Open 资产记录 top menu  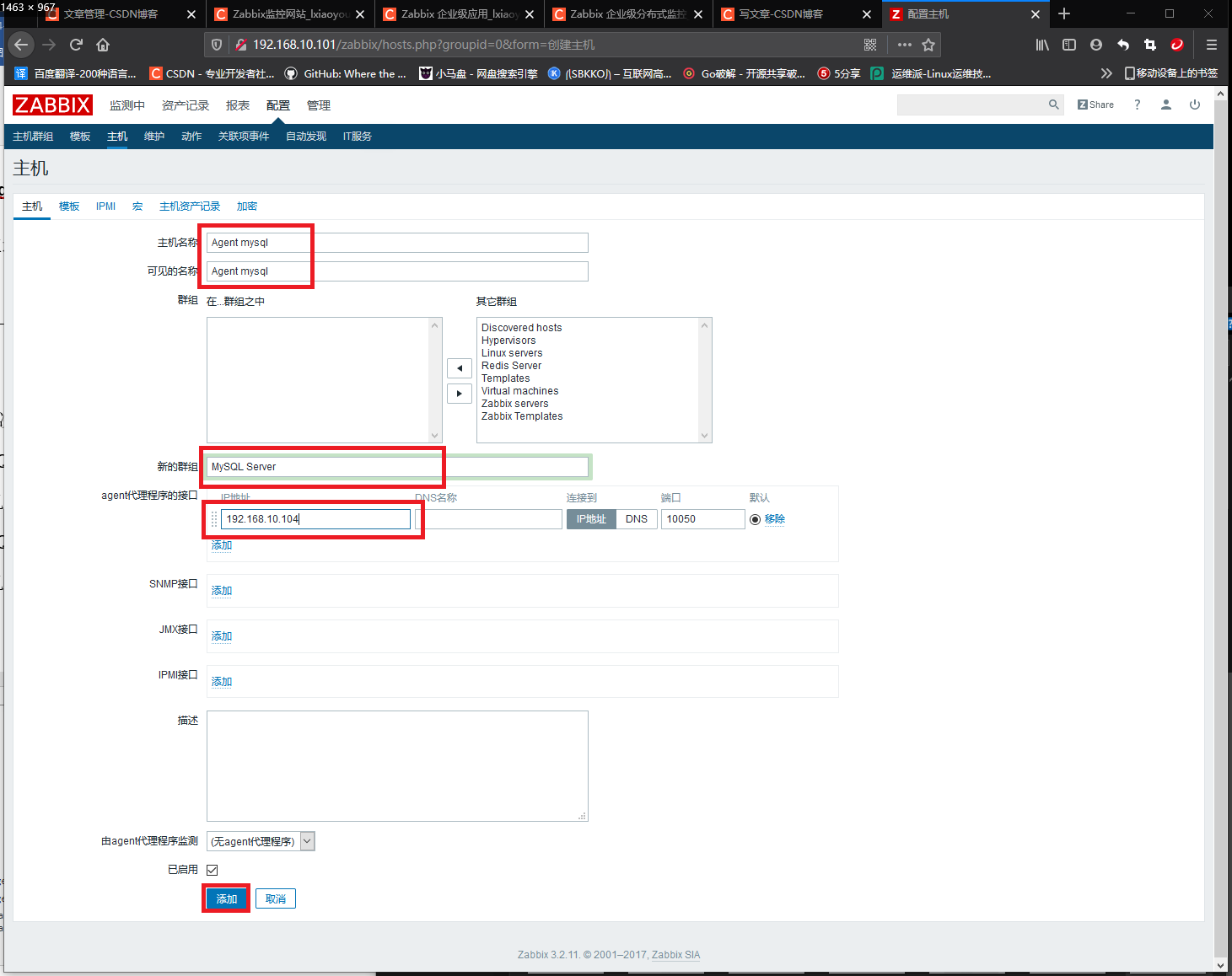[x=186, y=105]
